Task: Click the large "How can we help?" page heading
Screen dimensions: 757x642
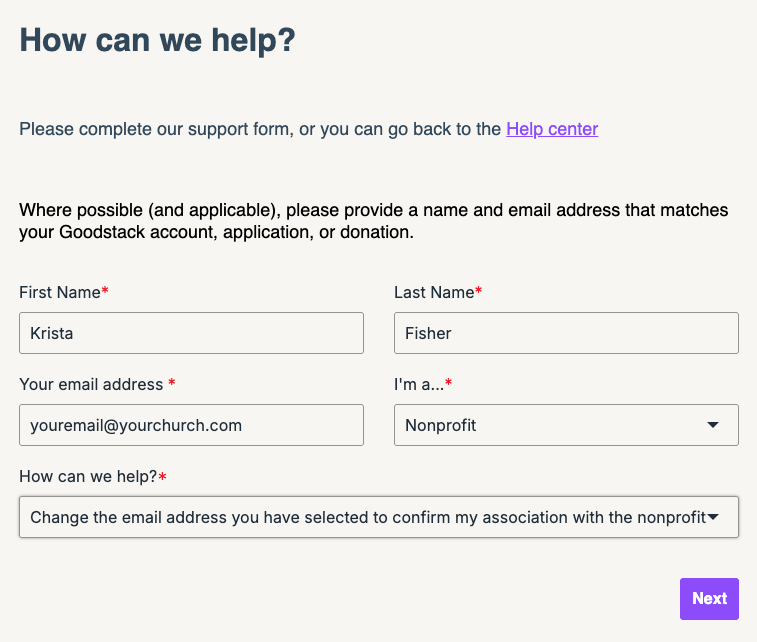Action: click(157, 41)
